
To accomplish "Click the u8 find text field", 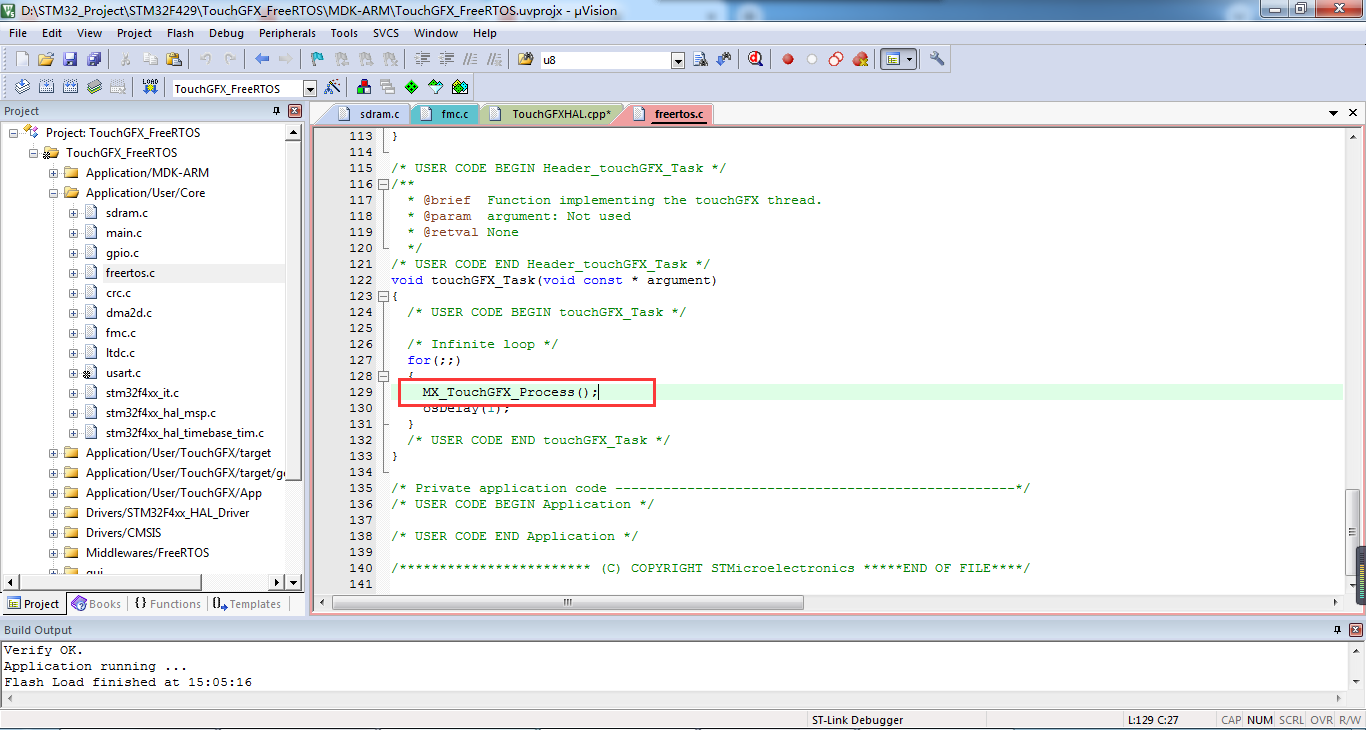I will 605,61.
